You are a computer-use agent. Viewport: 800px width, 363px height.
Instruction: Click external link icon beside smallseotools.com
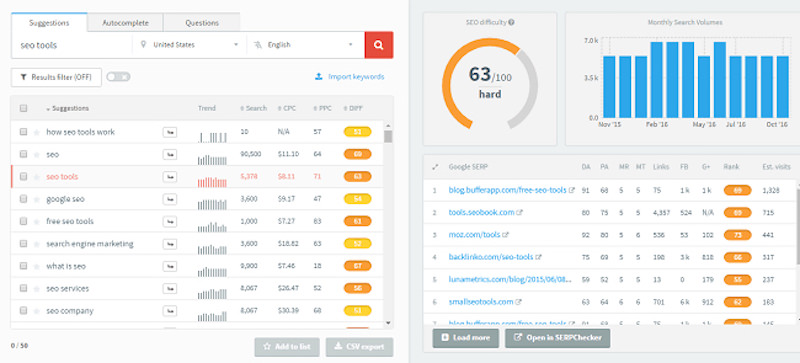point(519,302)
